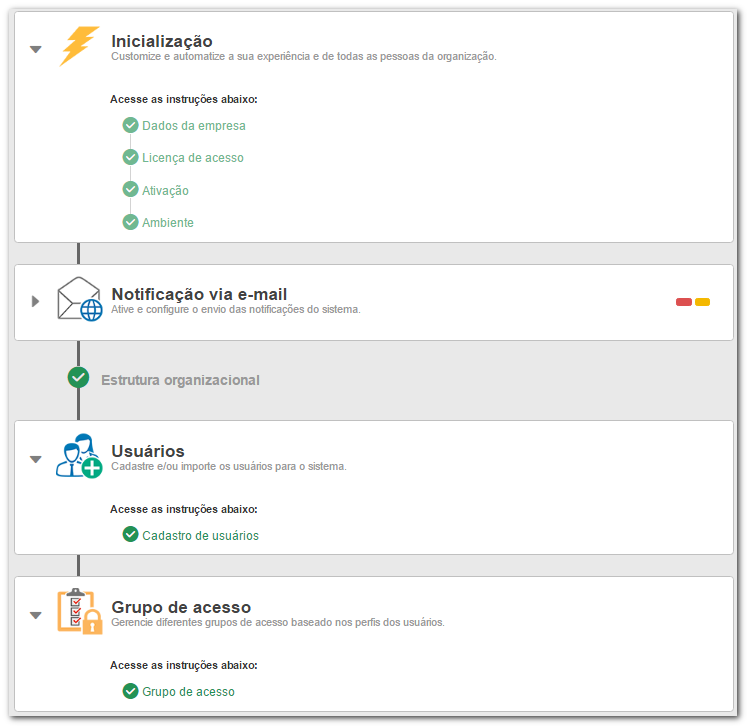The width and height of the screenshot is (747, 726).
Task: Click check mark beside Licença de acesso
Action: (x=131, y=157)
